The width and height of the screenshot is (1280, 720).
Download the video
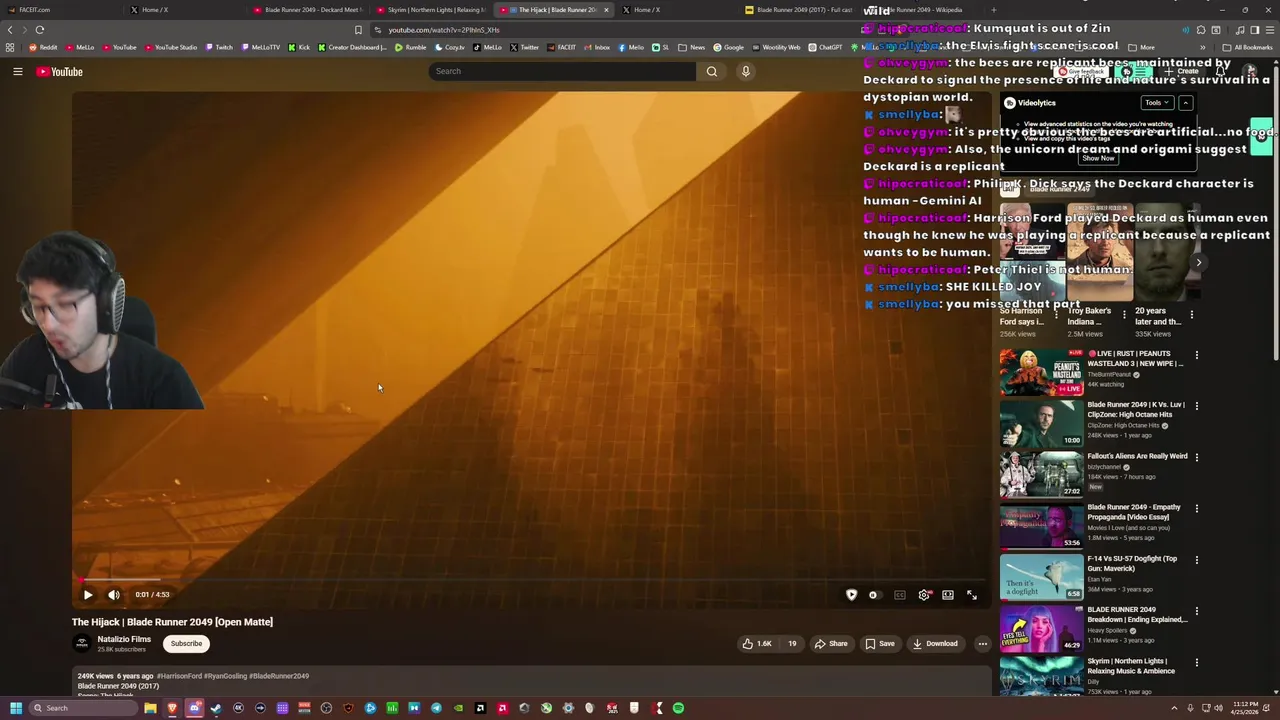936,644
